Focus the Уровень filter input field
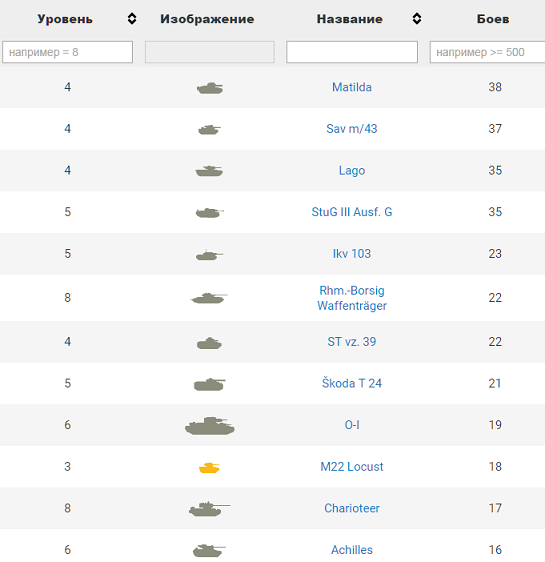Viewport: 545px width, 562px height. tap(68, 52)
